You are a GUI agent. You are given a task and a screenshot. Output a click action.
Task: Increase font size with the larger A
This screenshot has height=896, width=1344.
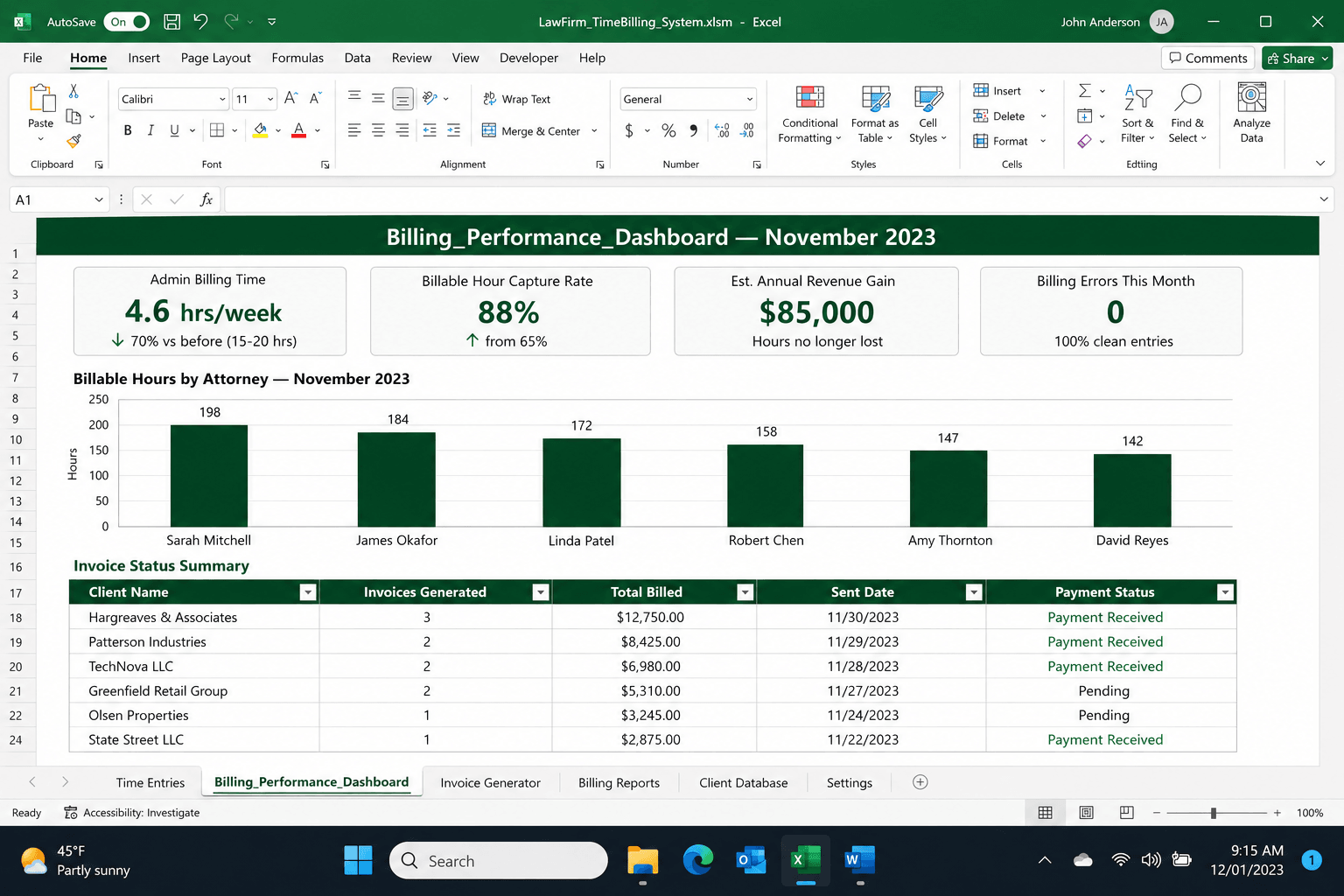pos(291,99)
